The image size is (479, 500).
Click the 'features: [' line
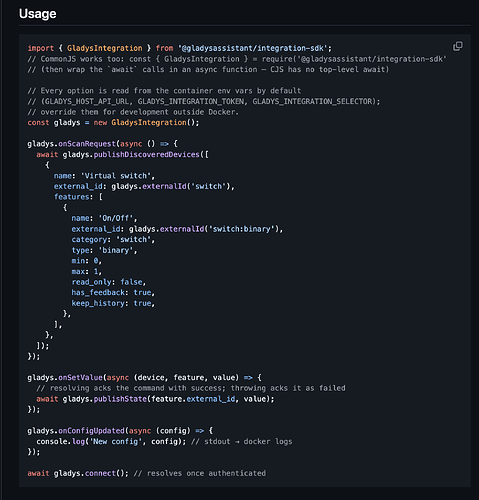point(78,197)
